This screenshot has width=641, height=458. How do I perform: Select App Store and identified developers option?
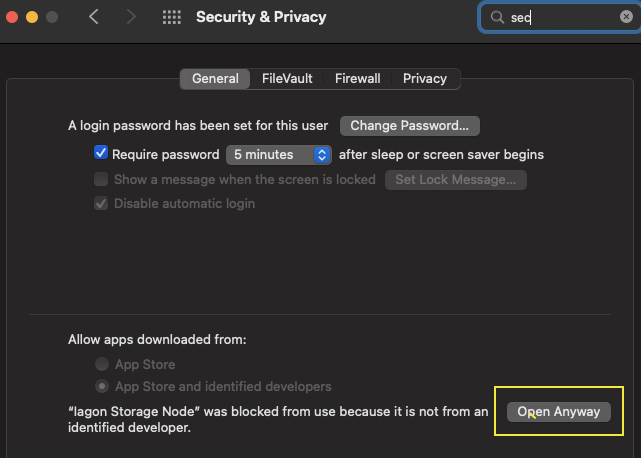tap(102, 386)
